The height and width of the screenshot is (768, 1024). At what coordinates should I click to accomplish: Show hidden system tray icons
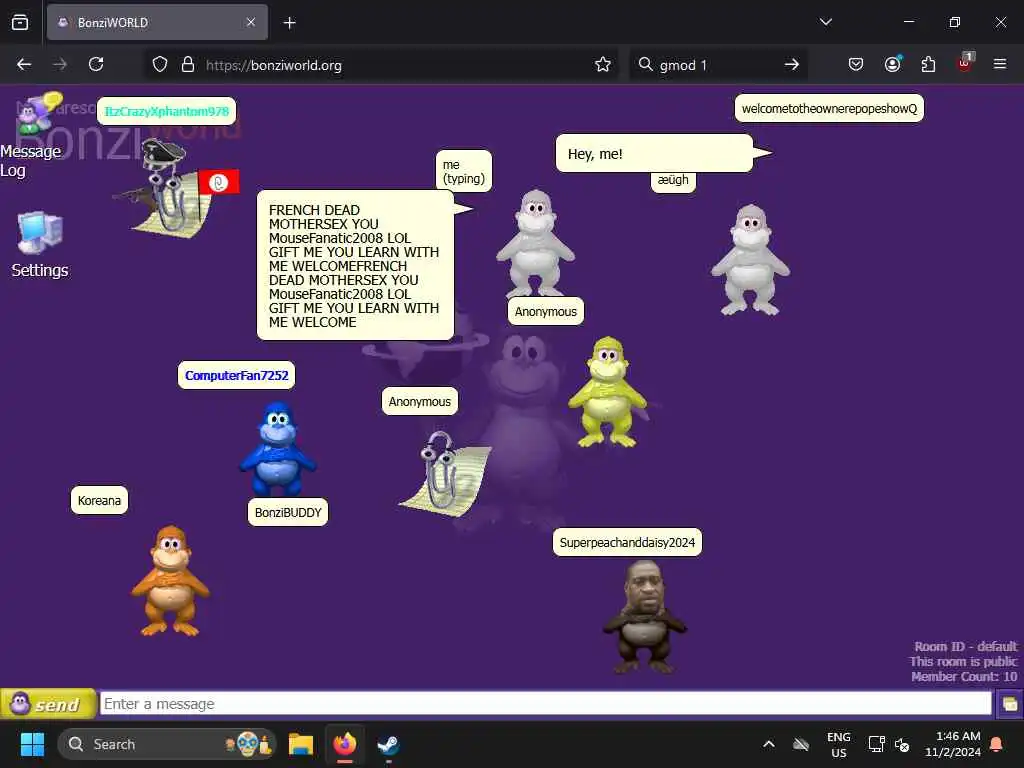769,744
